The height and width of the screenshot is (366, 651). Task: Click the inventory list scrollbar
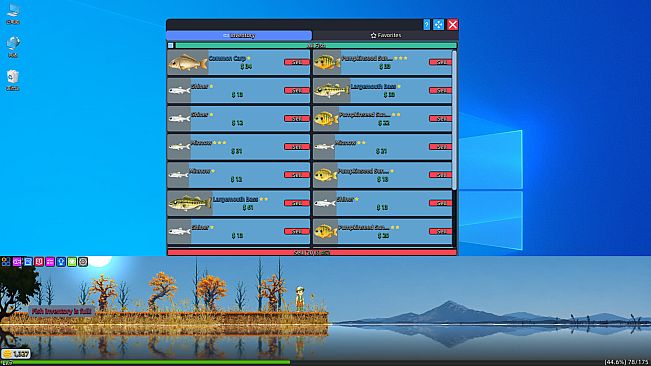455,120
